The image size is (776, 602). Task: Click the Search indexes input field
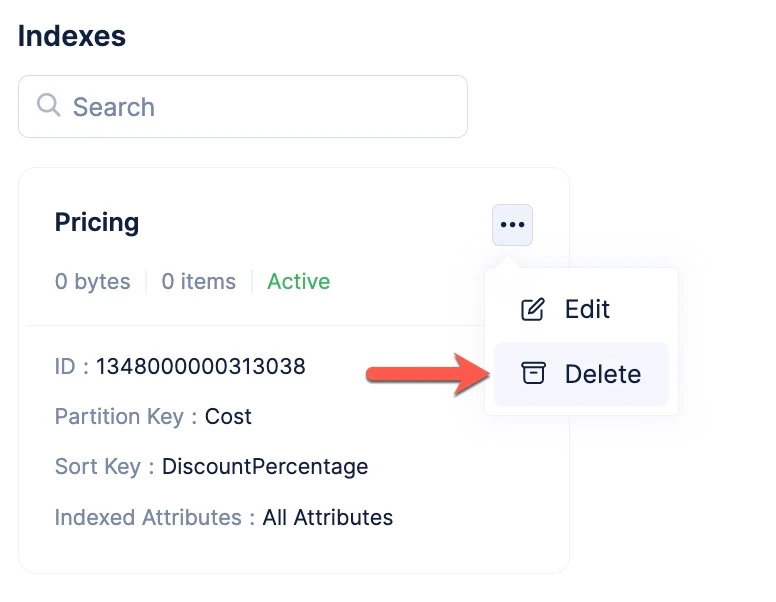click(242, 106)
